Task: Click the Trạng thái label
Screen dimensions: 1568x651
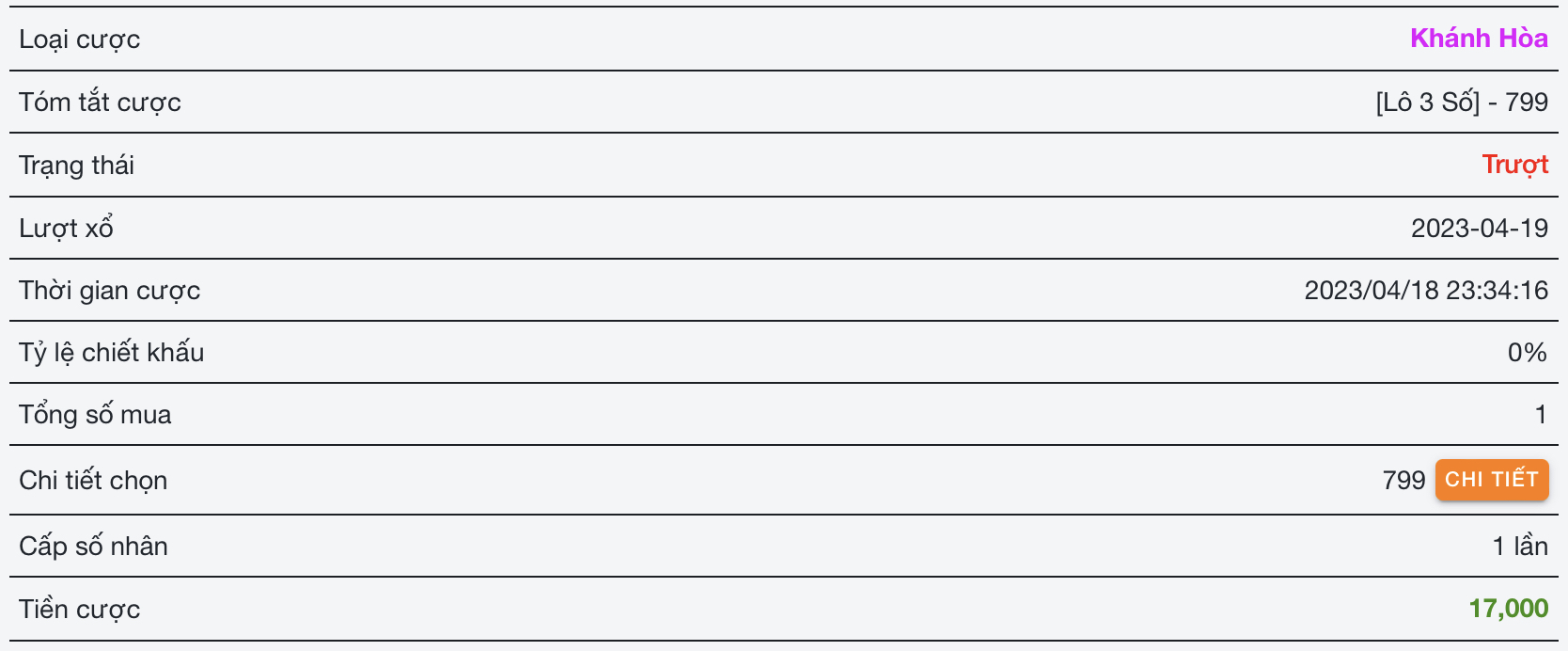Action: (x=76, y=166)
